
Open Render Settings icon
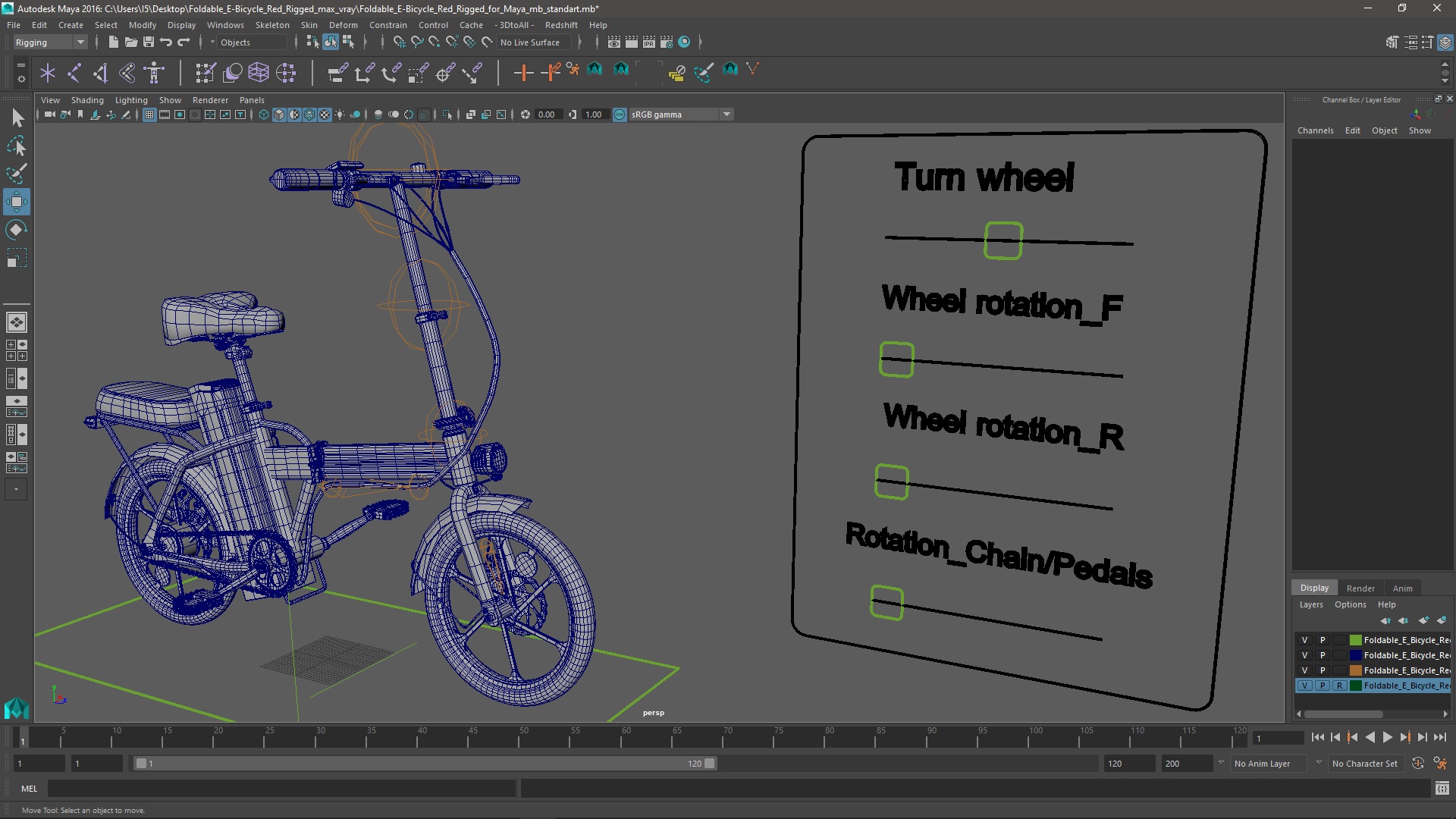coord(667,42)
